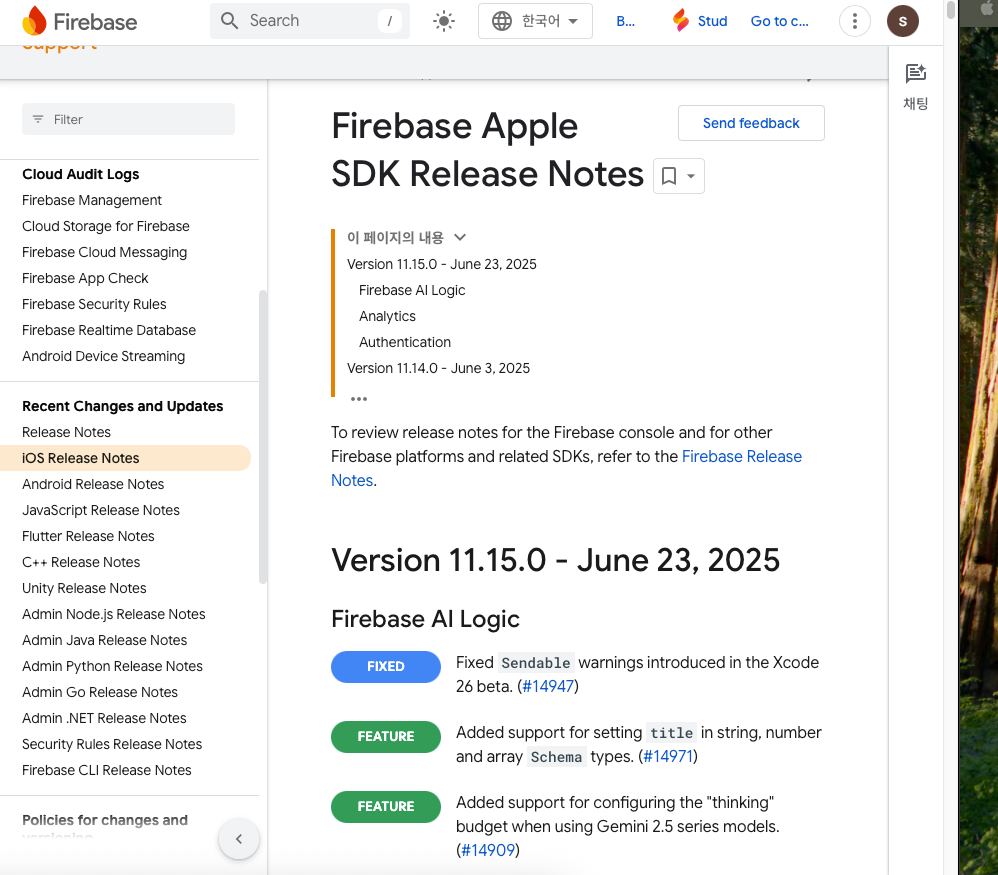The height and width of the screenshot is (875, 998).
Task: Open Unity Release Notes item
Action: click(x=84, y=589)
